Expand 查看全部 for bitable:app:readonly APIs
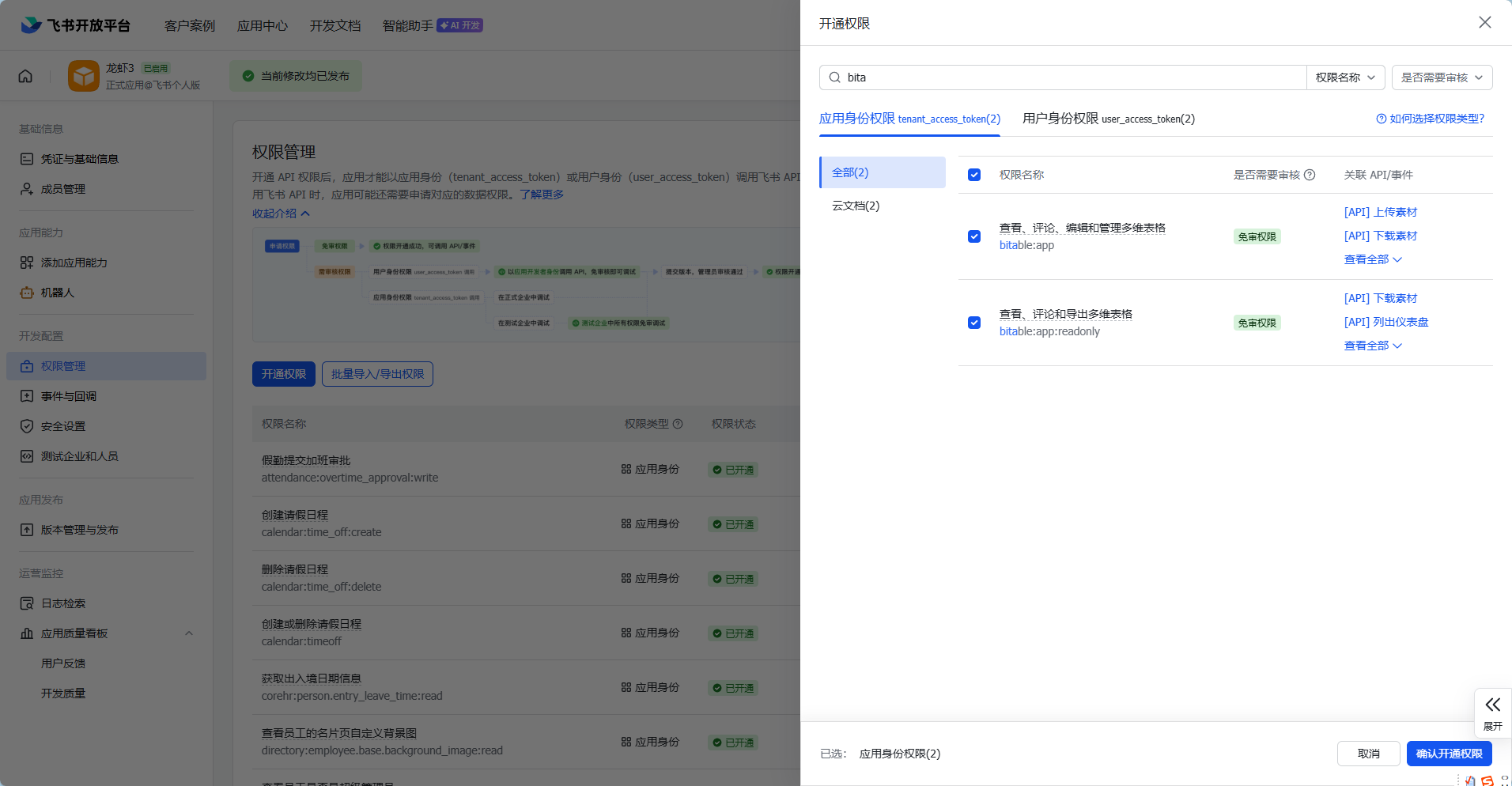 point(1373,346)
